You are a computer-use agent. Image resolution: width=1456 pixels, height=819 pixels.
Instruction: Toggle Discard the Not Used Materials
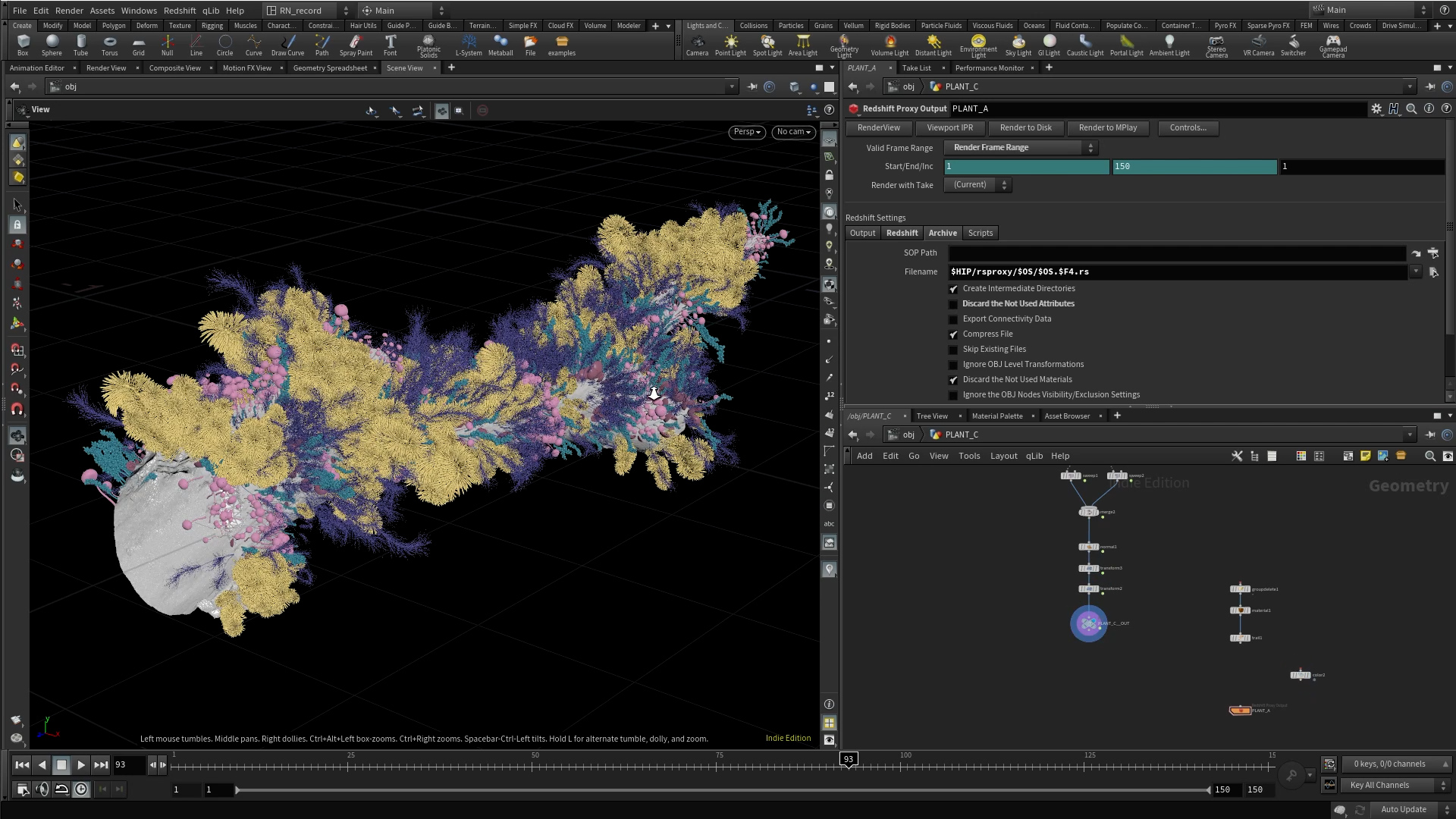tap(953, 380)
